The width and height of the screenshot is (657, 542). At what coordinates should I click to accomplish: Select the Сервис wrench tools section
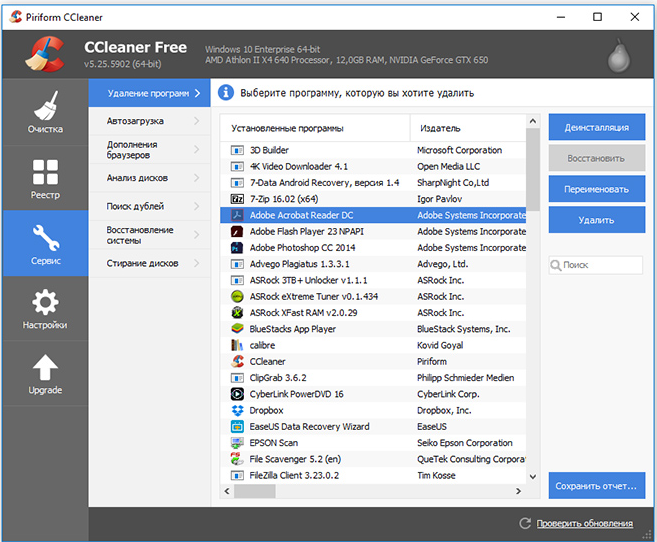(45, 244)
